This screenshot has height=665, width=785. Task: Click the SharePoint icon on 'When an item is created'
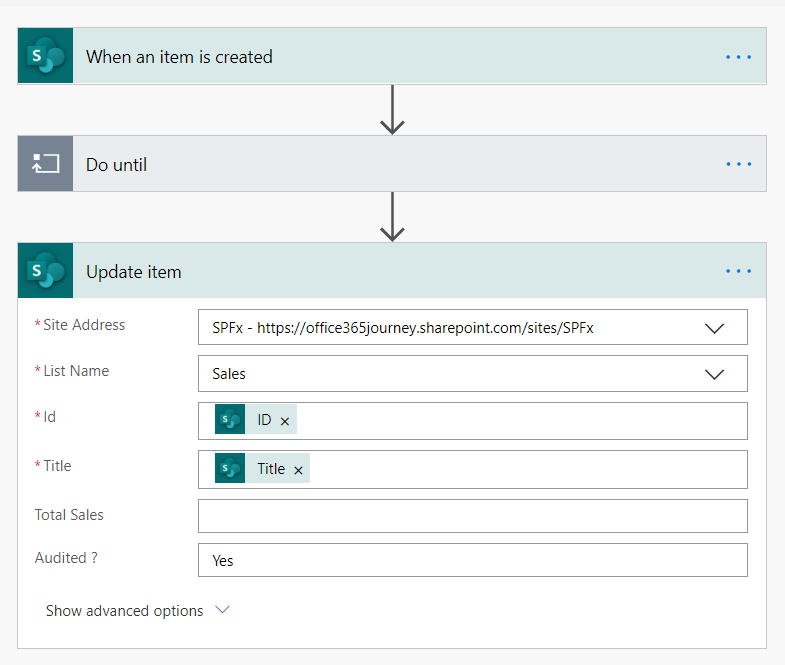coord(46,56)
